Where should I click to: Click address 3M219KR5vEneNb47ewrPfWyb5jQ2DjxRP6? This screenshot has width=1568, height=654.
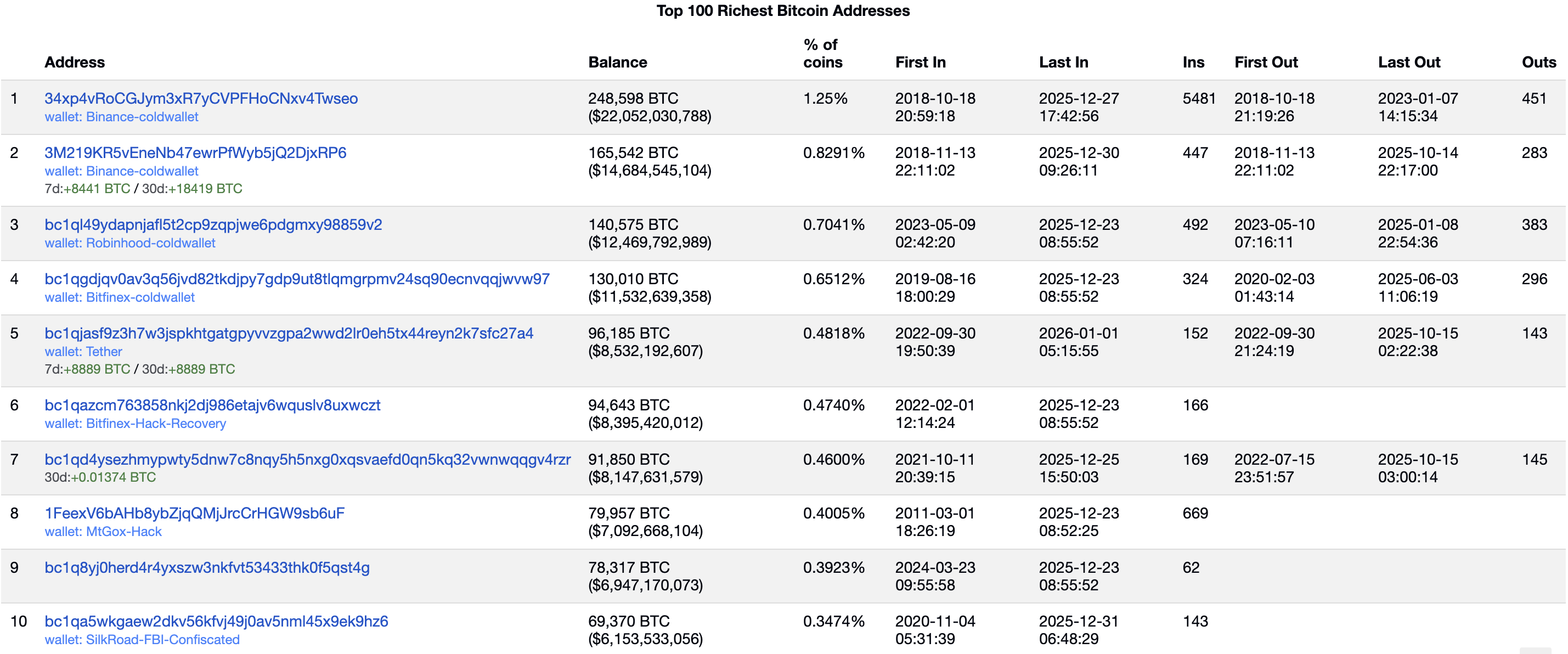coord(196,153)
